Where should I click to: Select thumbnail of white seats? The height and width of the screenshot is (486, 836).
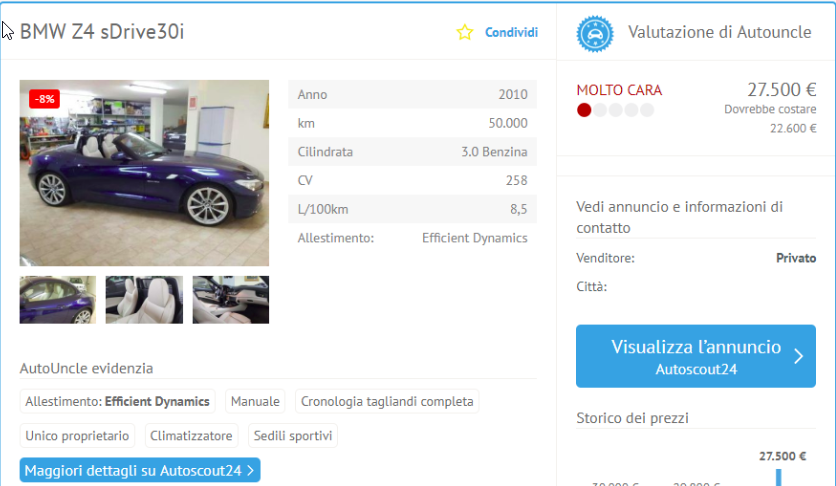click(x=144, y=299)
